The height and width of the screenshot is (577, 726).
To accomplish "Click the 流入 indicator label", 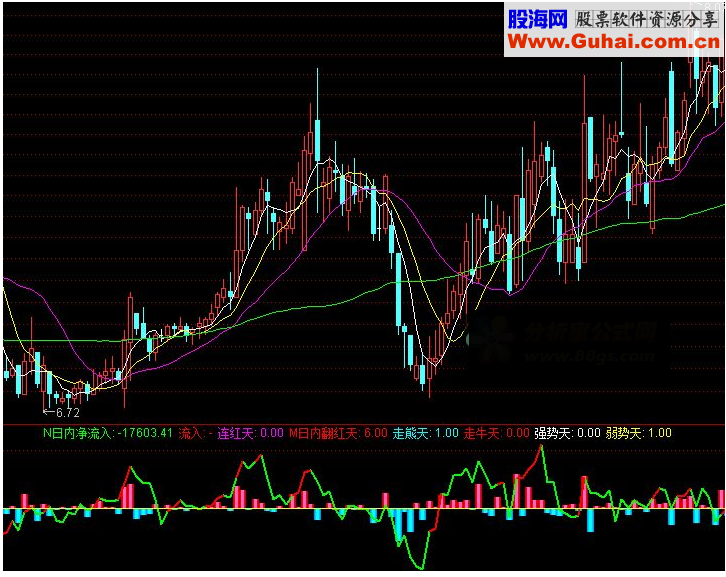I will pos(191,433).
